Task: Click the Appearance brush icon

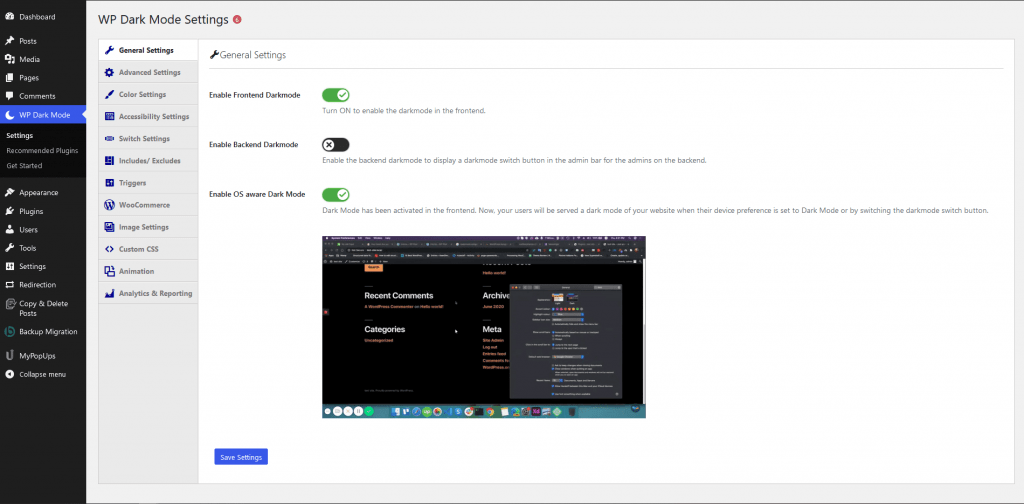Action: click(10, 193)
